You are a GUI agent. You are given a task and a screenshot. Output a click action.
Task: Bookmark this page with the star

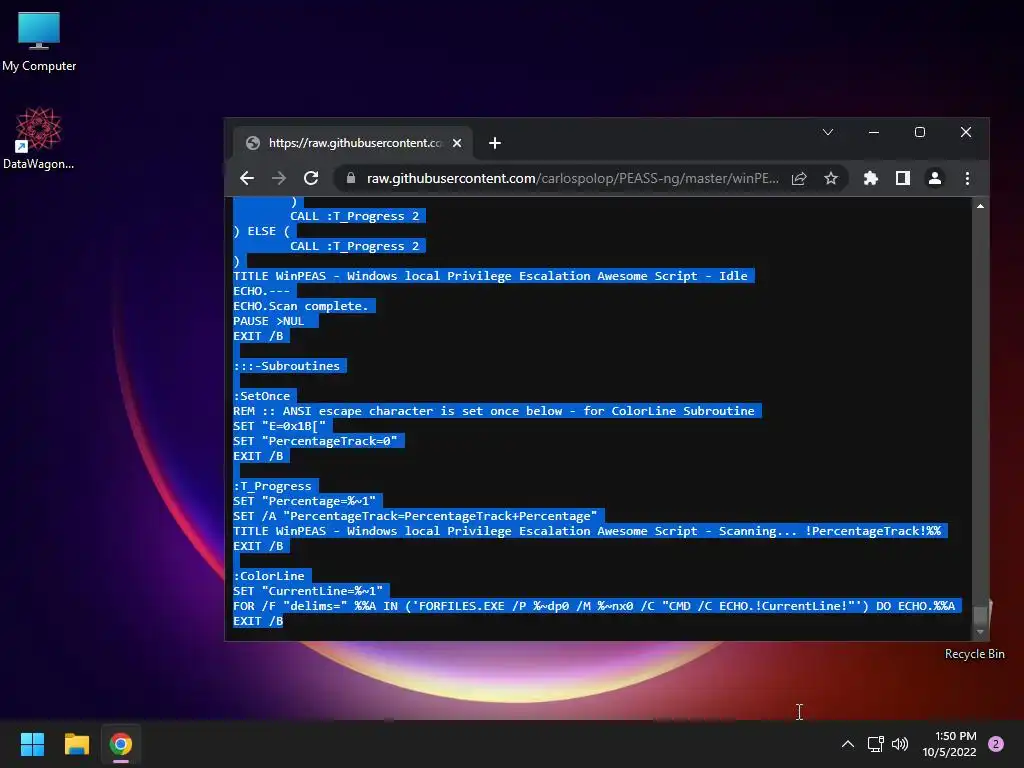pos(831,178)
